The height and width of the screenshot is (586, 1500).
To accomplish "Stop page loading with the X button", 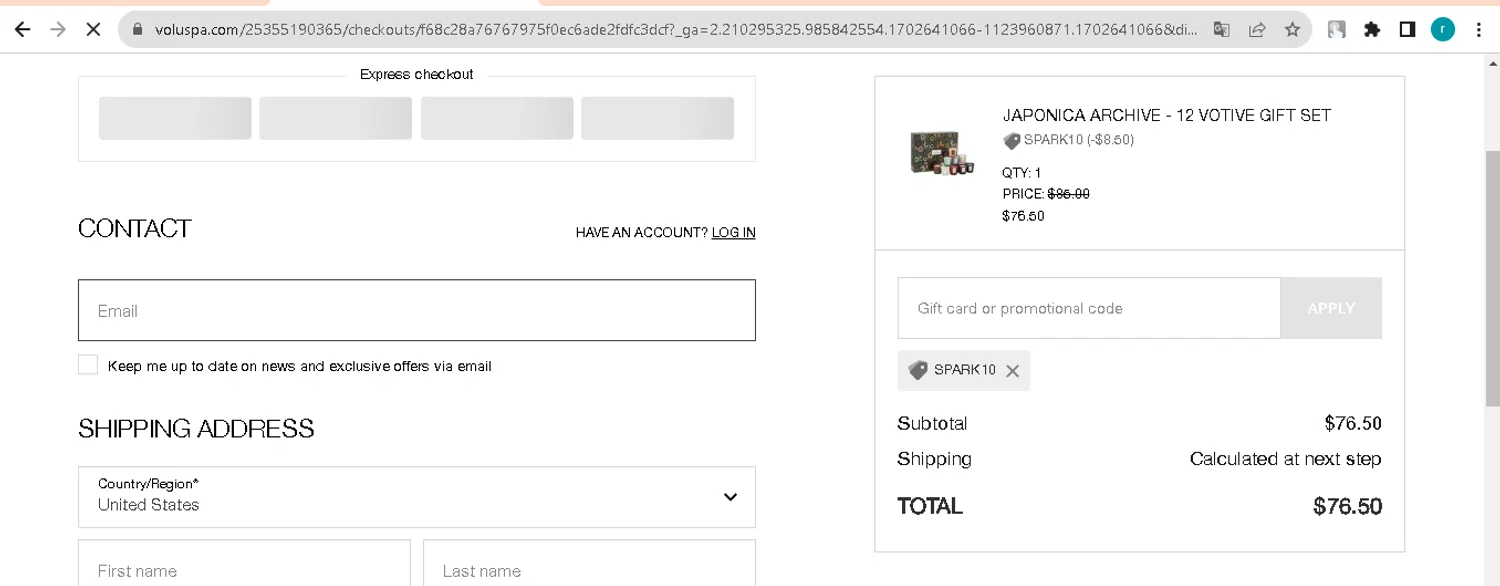I will 93,29.
